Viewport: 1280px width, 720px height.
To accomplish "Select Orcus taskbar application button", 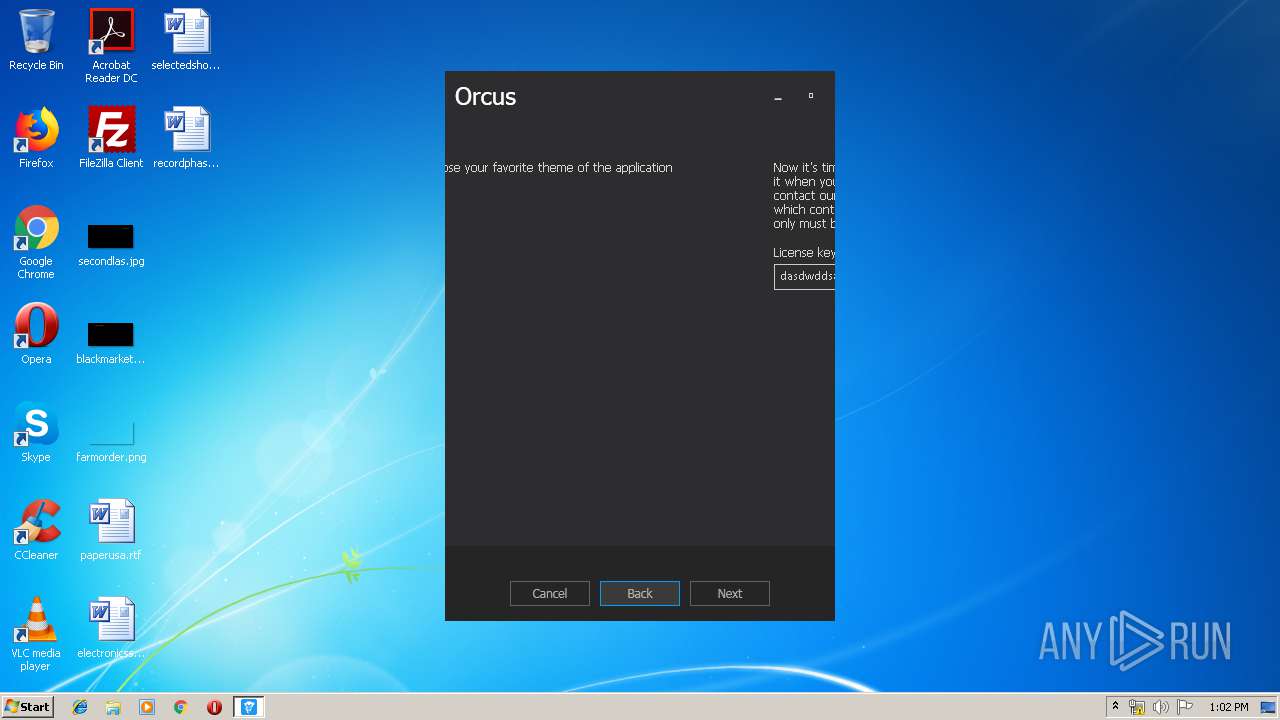I will [x=249, y=707].
